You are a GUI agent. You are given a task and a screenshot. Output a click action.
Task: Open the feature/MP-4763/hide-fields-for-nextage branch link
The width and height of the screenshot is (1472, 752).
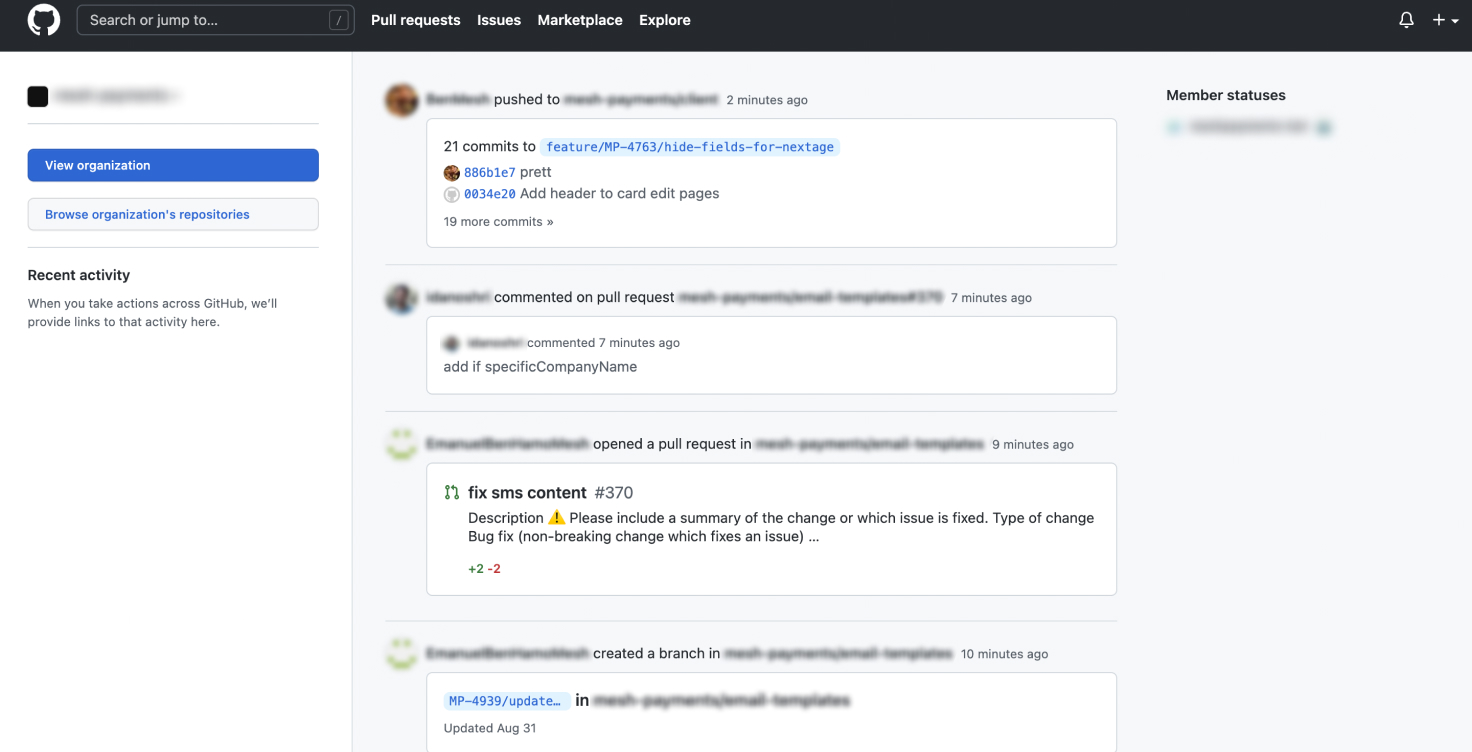tap(689, 147)
